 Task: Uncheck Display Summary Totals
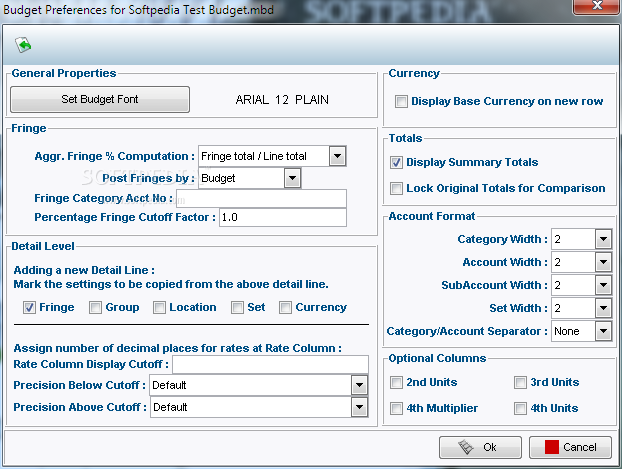click(x=396, y=162)
